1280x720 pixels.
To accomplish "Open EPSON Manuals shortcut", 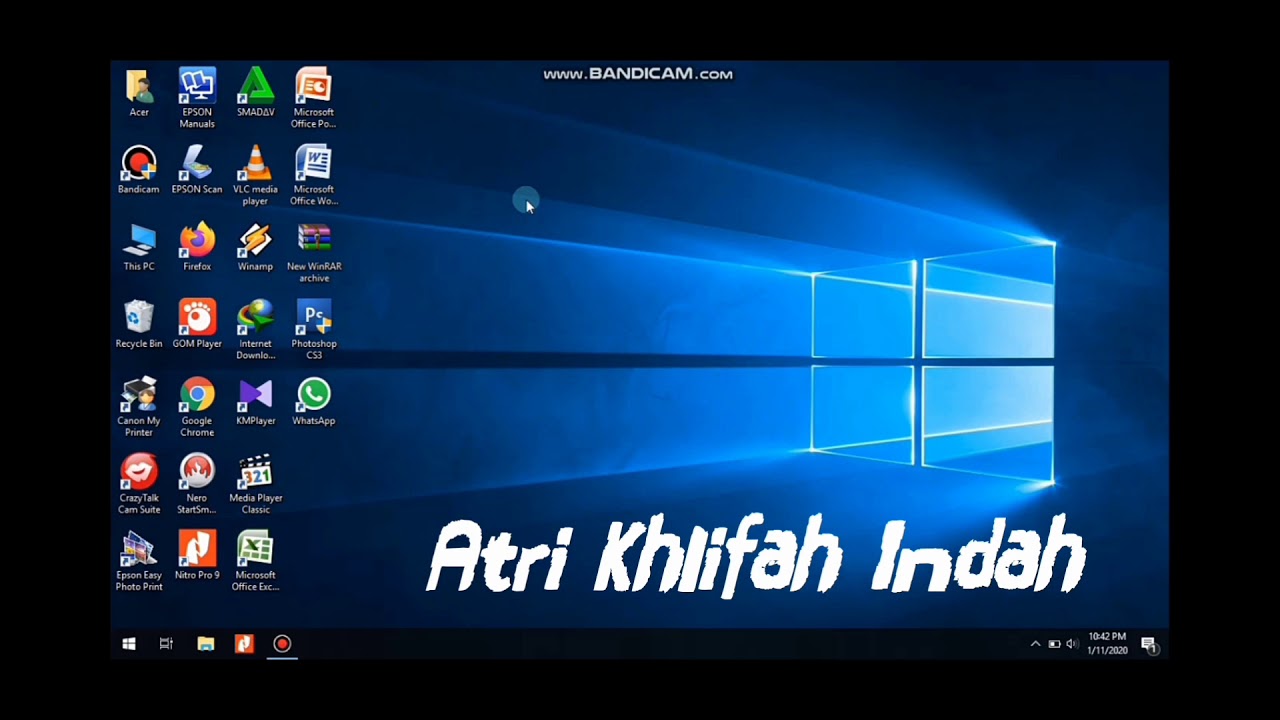I will coord(197,98).
